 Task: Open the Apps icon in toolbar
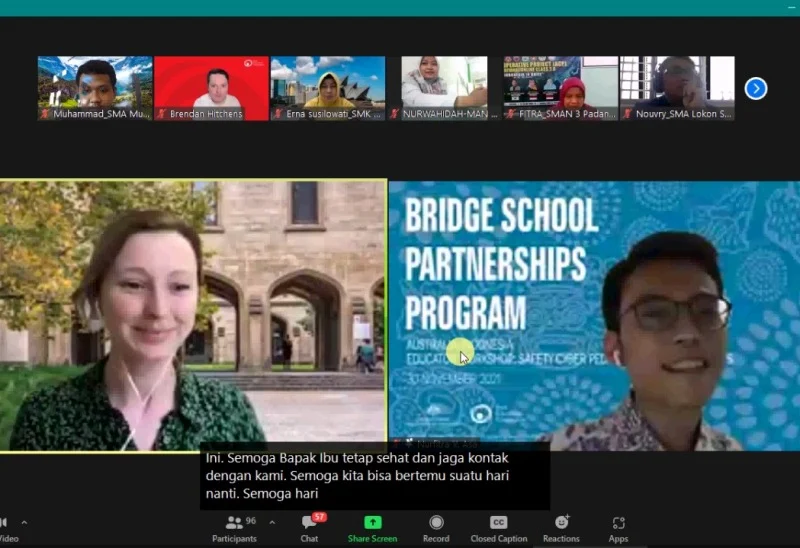pyautogui.click(x=618, y=523)
